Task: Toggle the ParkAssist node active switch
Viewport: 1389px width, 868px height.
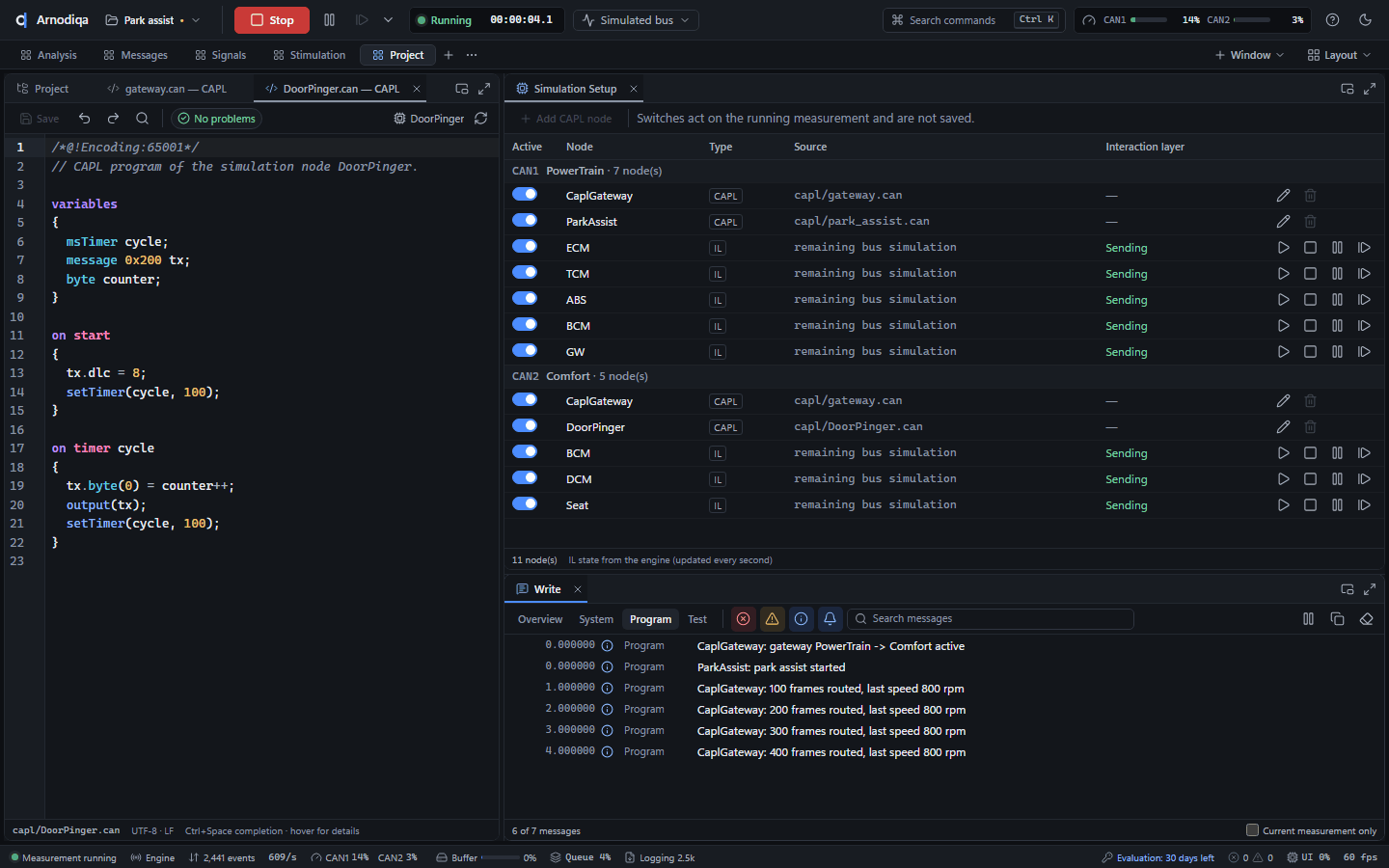Action: [525, 221]
